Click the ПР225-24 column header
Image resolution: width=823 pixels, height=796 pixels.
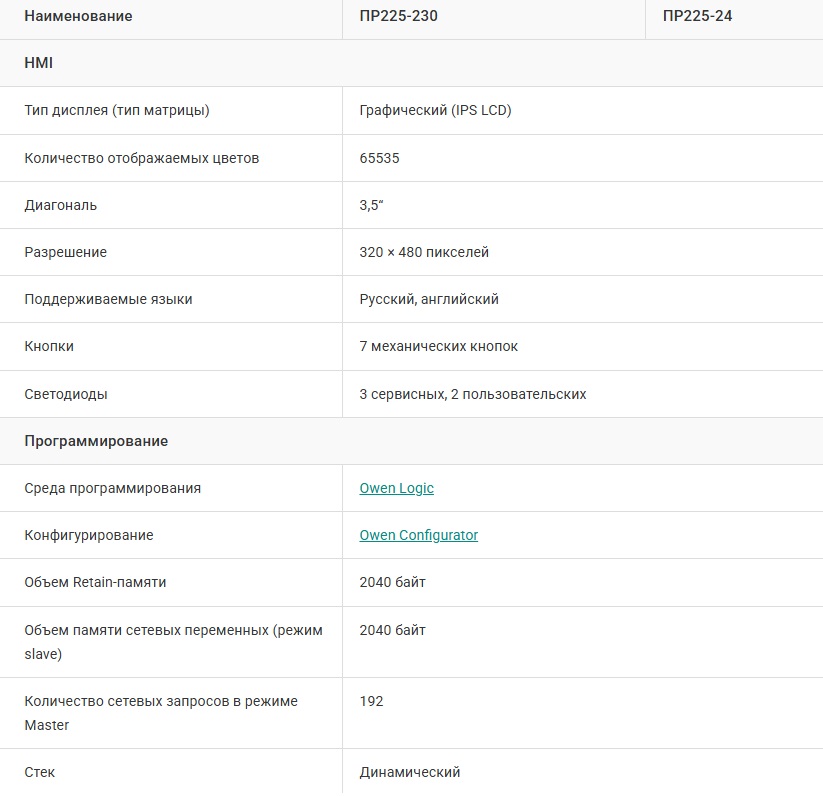[697, 16]
